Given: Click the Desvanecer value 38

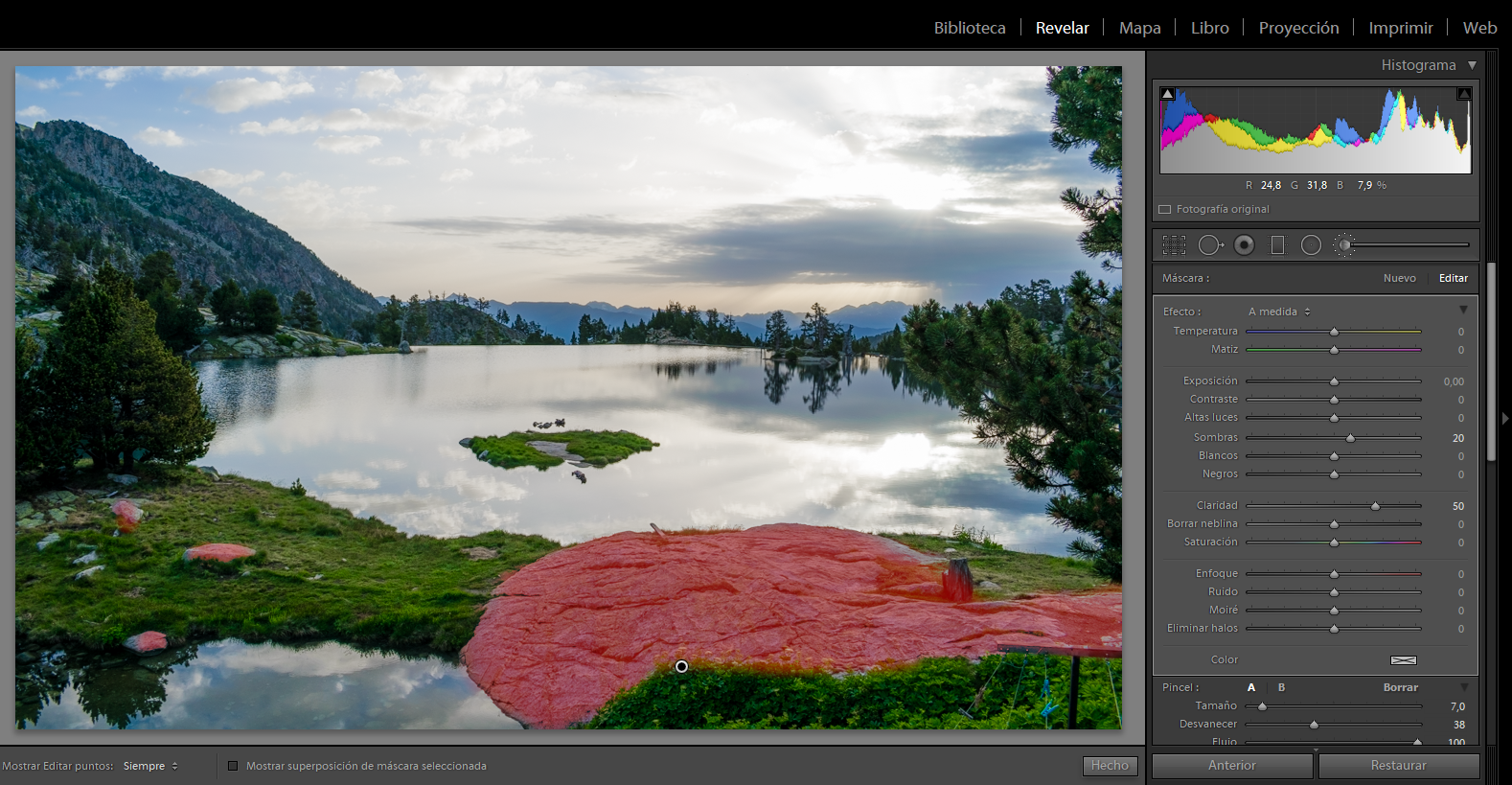Looking at the screenshot, I should pos(1459,725).
